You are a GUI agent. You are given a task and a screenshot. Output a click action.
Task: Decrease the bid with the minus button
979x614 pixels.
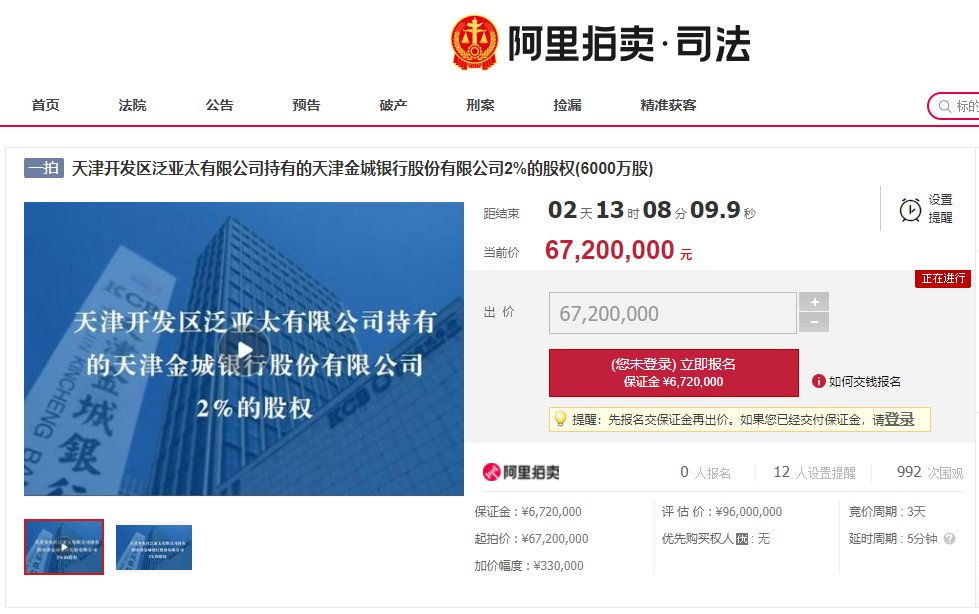click(814, 322)
